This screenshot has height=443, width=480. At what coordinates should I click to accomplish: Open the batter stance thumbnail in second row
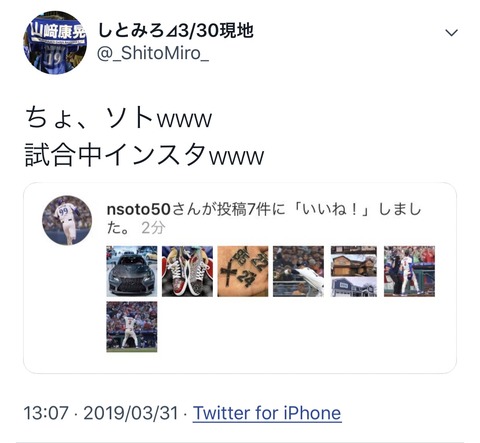(132, 327)
